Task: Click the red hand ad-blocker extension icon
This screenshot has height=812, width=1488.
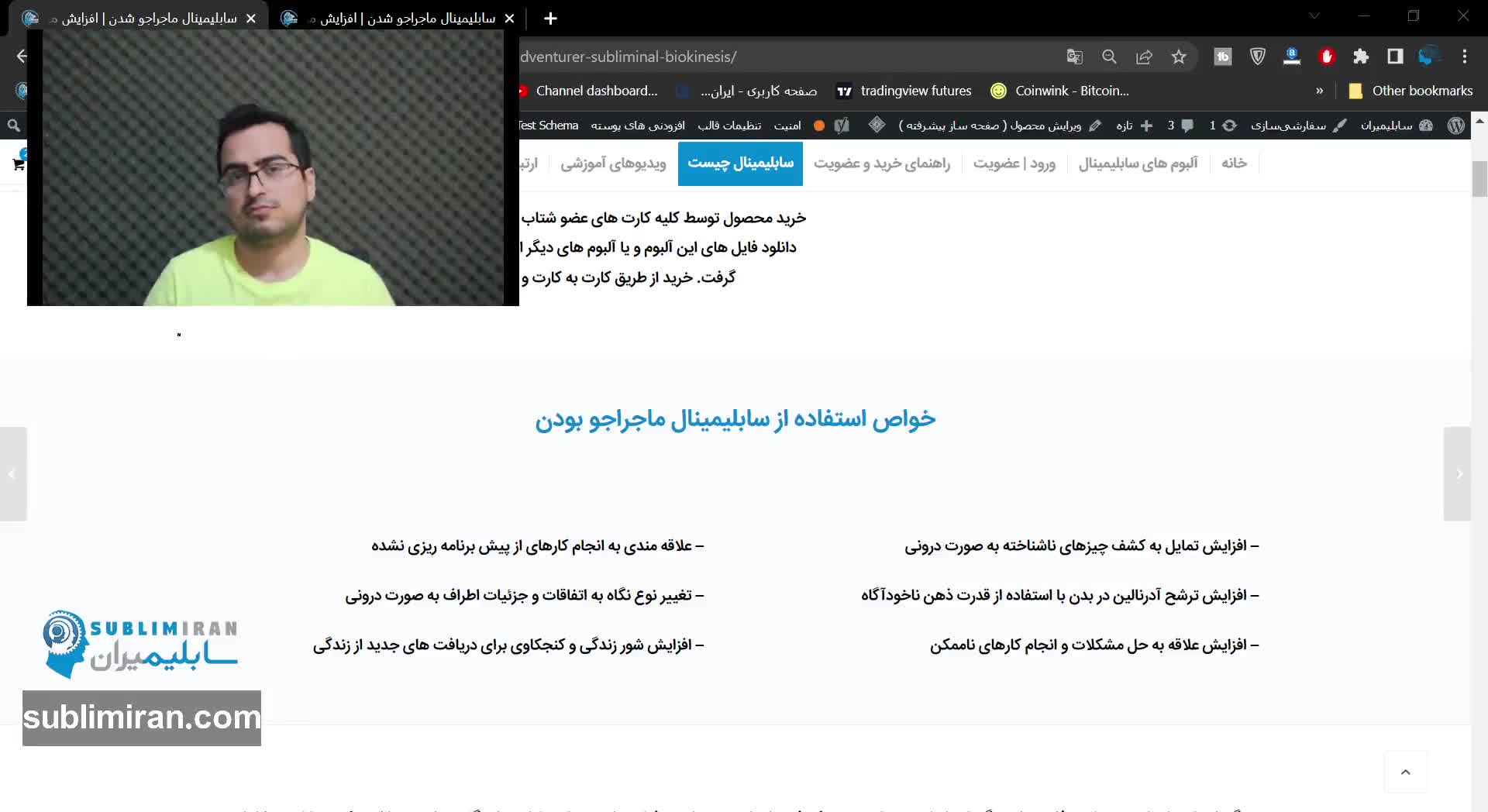Action: [x=1327, y=57]
